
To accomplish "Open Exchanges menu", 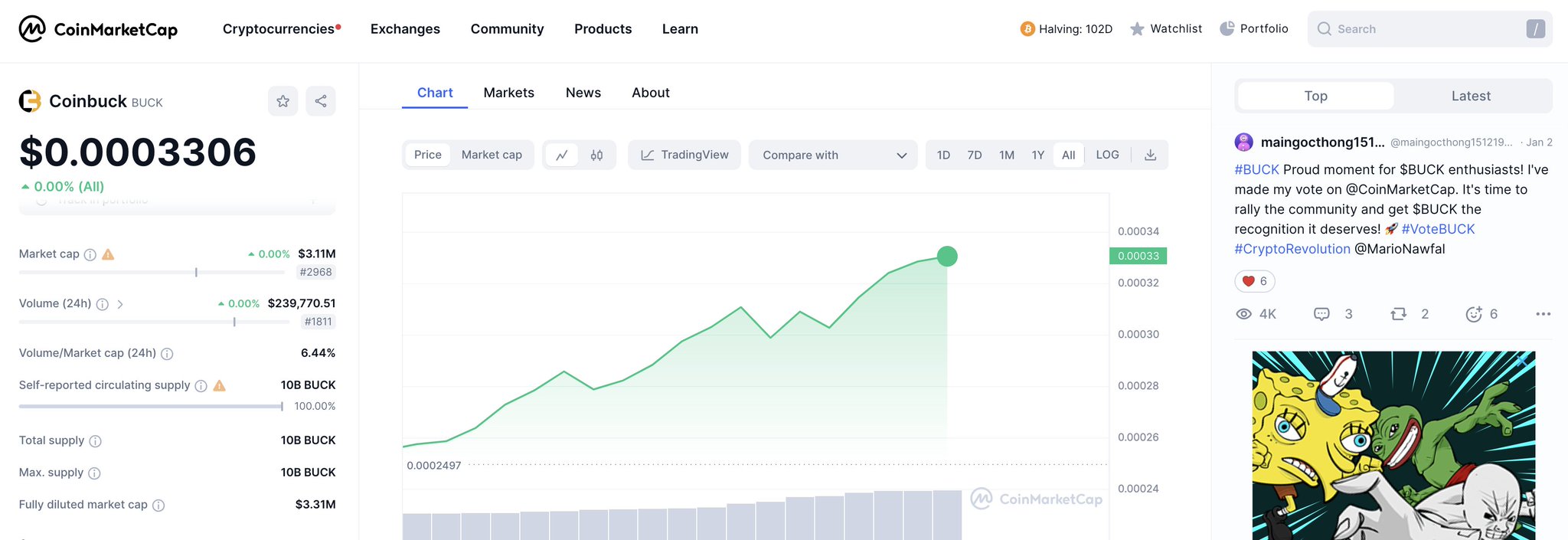I will click(405, 29).
